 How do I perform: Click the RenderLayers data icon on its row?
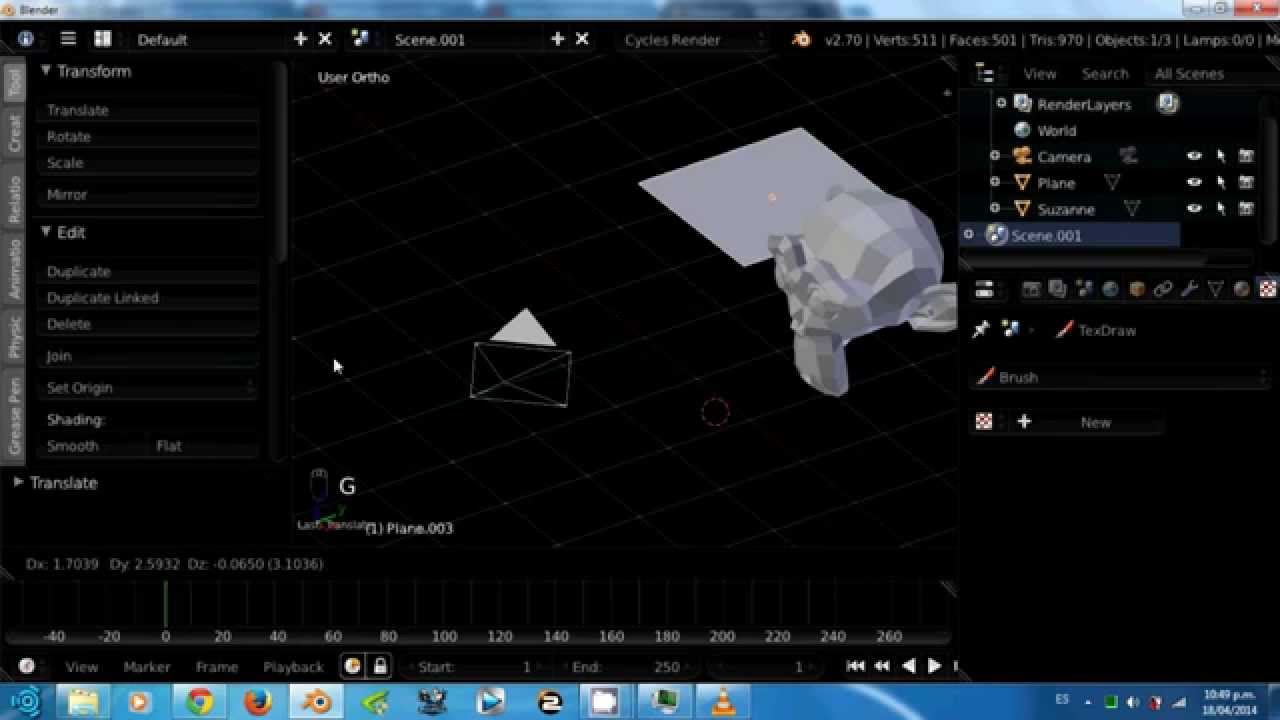coord(1168,103)
